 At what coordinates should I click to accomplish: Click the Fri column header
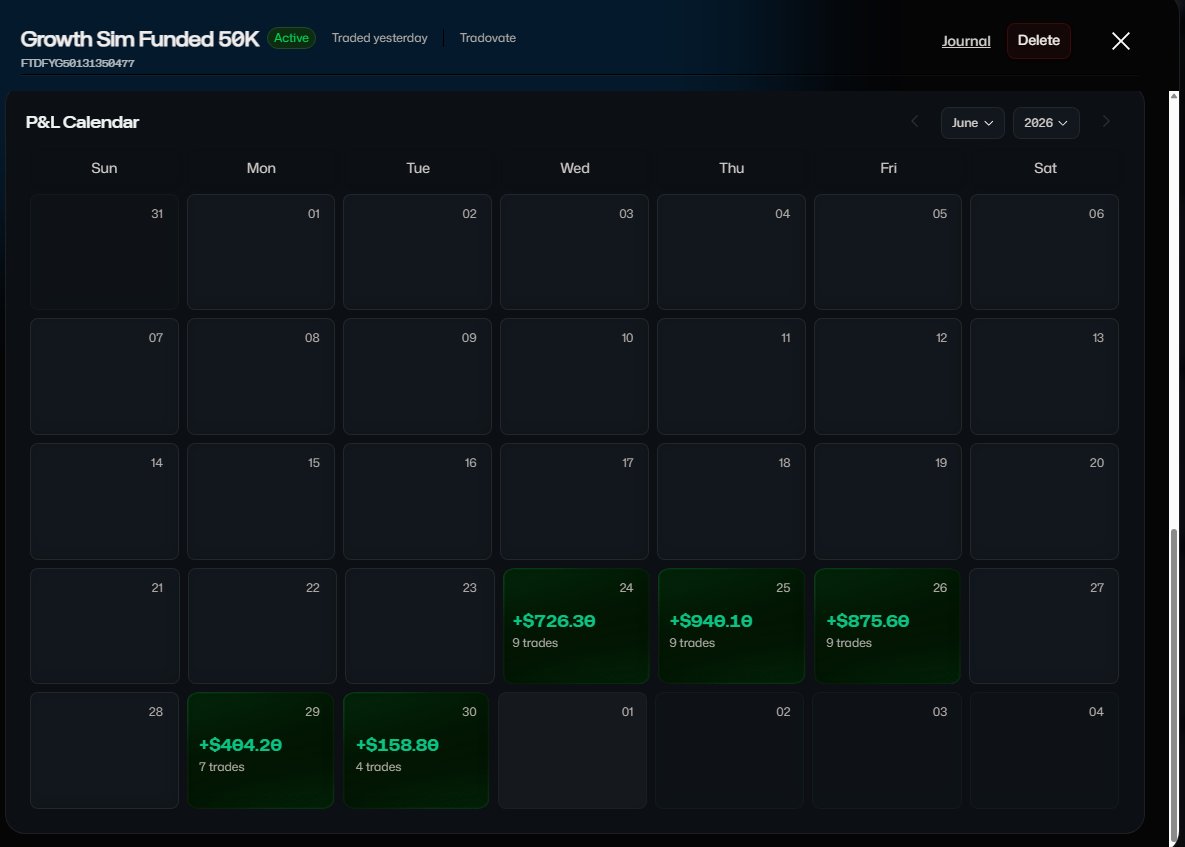(888, 168)
